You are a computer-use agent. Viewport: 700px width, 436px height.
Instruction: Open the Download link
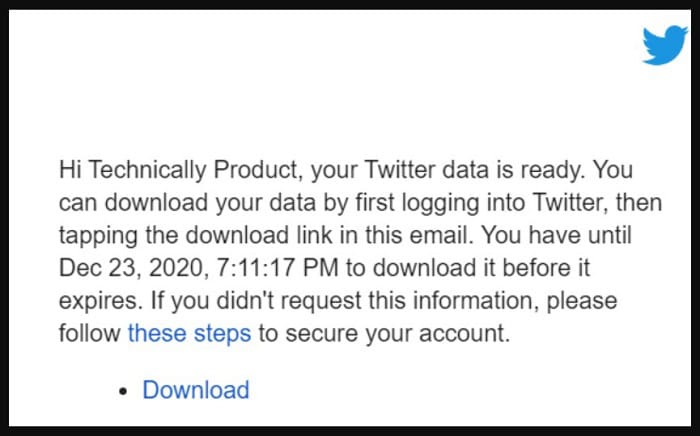pyautogui.click(x=196, y=390)
